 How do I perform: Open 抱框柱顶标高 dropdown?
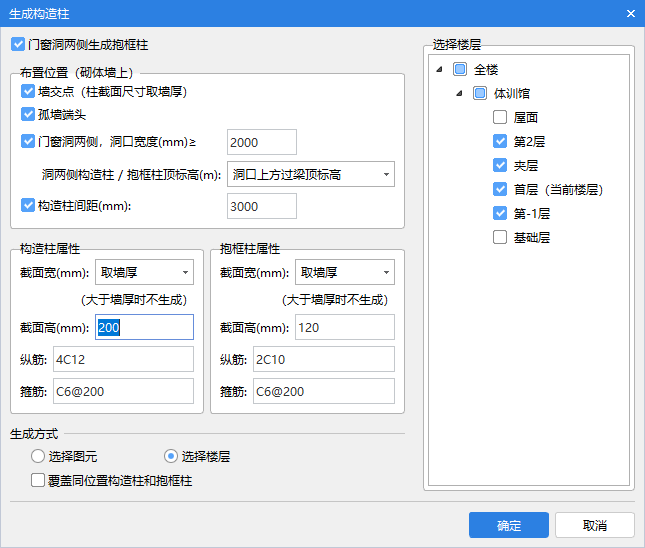311,174
